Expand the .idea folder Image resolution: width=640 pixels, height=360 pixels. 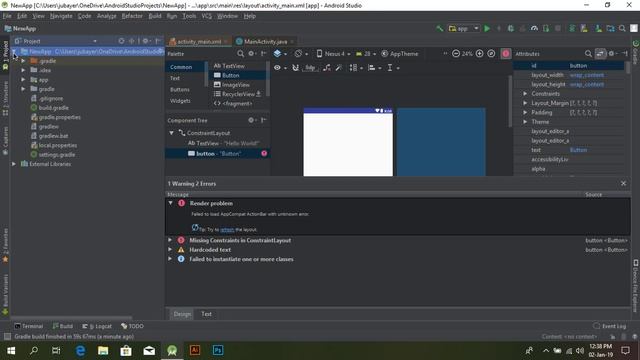(23, 70)
